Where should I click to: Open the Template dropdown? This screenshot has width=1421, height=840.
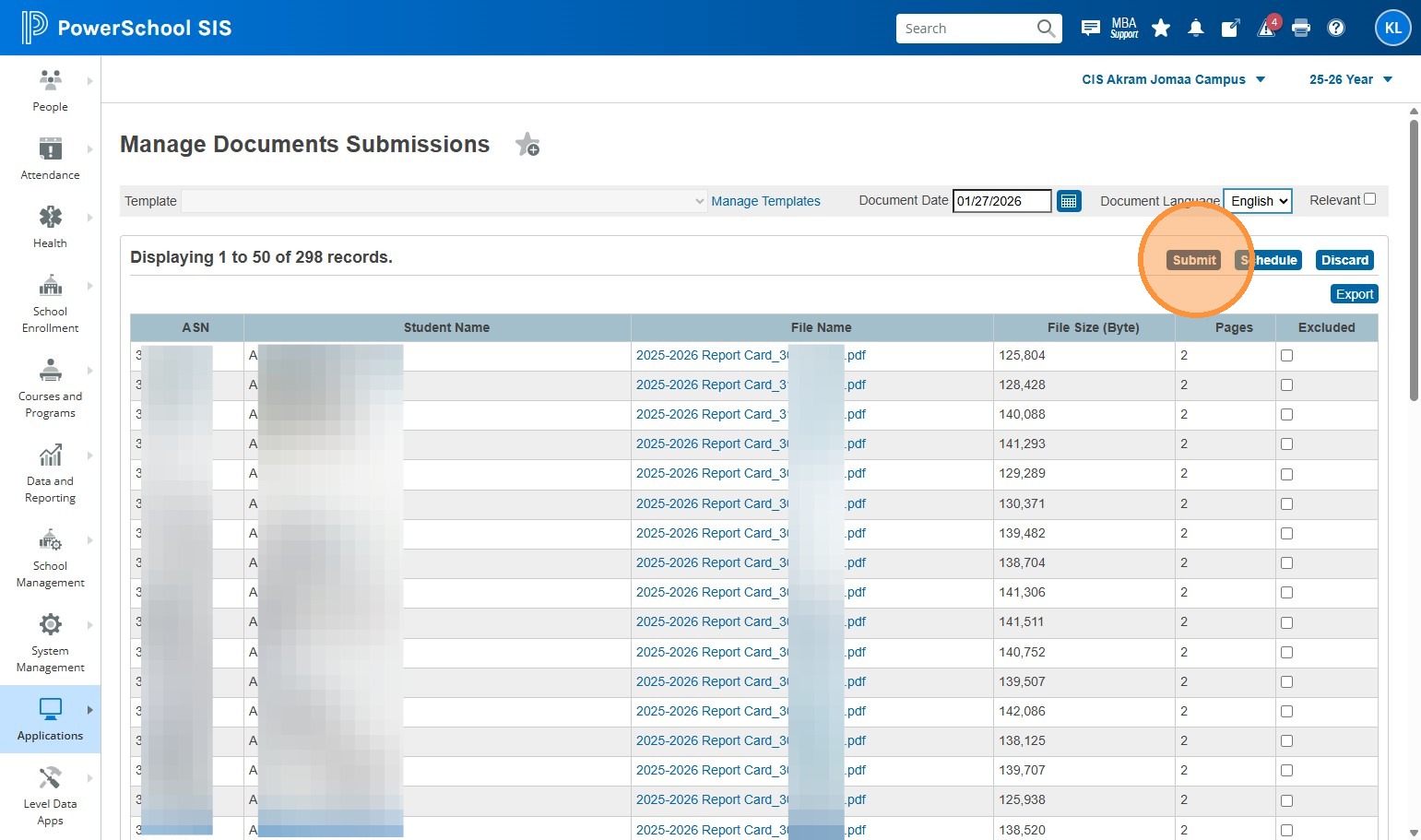click(444, 201)
